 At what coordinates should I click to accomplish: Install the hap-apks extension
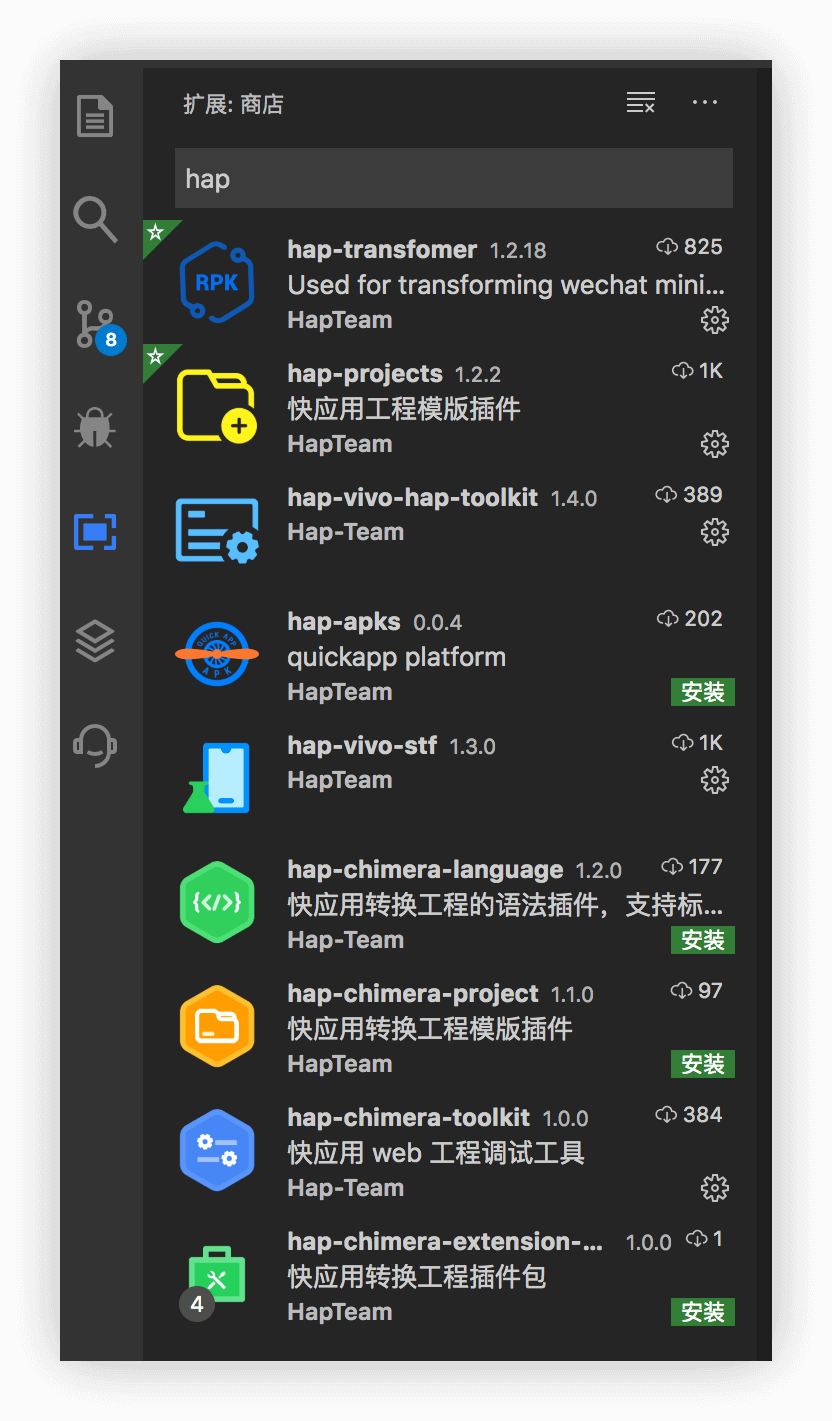(x=702, y=692)
